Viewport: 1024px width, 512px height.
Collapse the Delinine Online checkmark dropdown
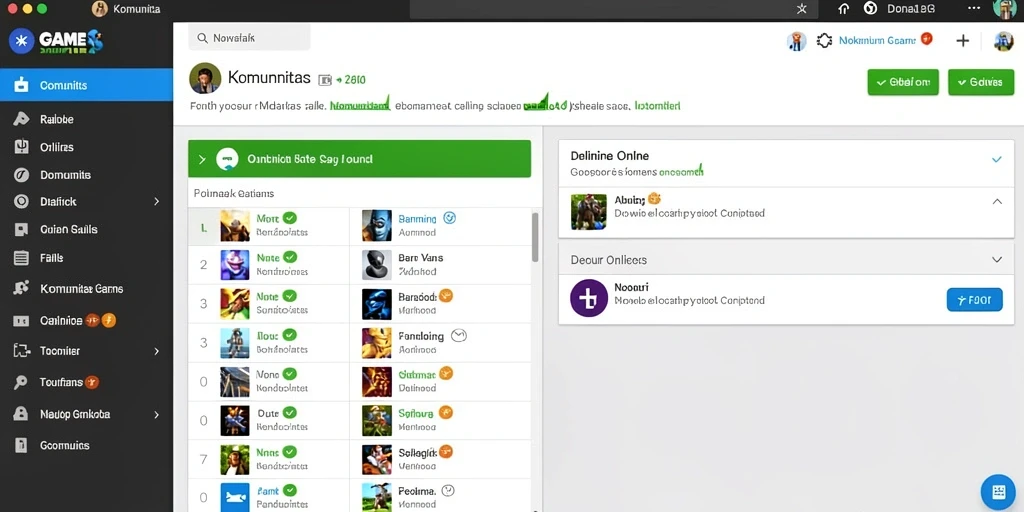point(997,159)
